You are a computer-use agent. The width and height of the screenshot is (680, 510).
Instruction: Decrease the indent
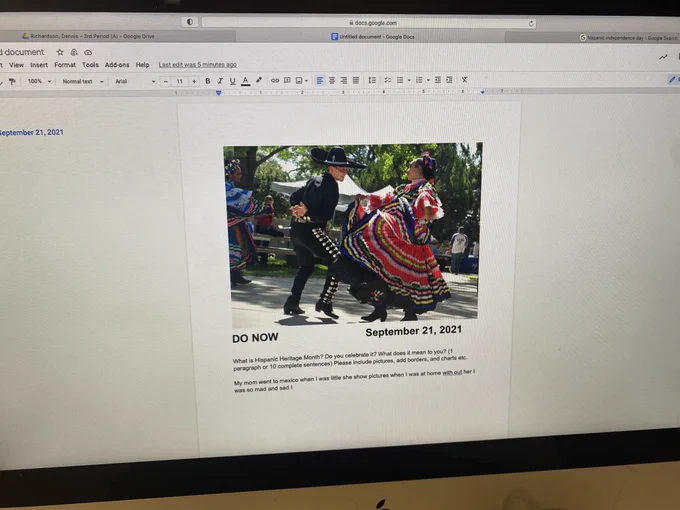pyautogui.click(x=438, y=80)
